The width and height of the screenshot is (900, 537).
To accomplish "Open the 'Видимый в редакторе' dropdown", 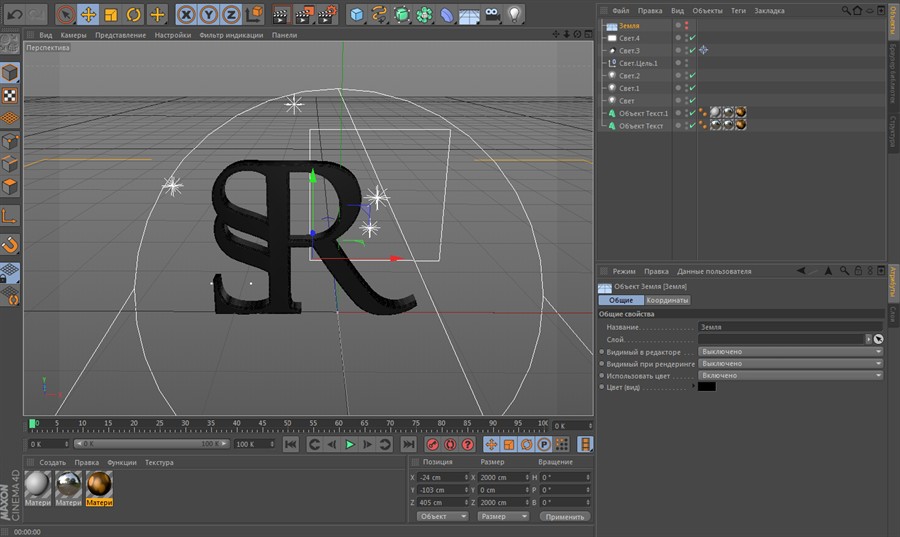I will click(x=790, y=352).
